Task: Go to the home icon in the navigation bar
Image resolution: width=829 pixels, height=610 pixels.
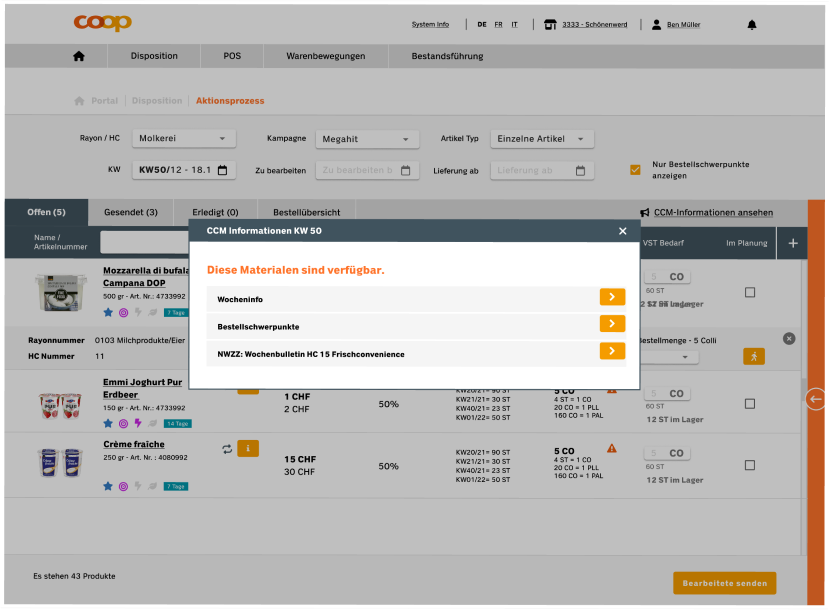Action: (79, 56)
